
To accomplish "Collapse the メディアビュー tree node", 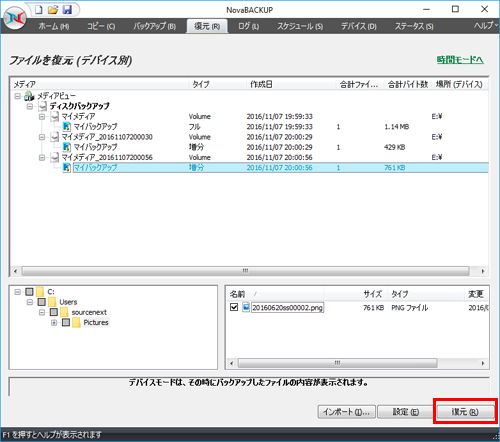I will pos(17,96).
